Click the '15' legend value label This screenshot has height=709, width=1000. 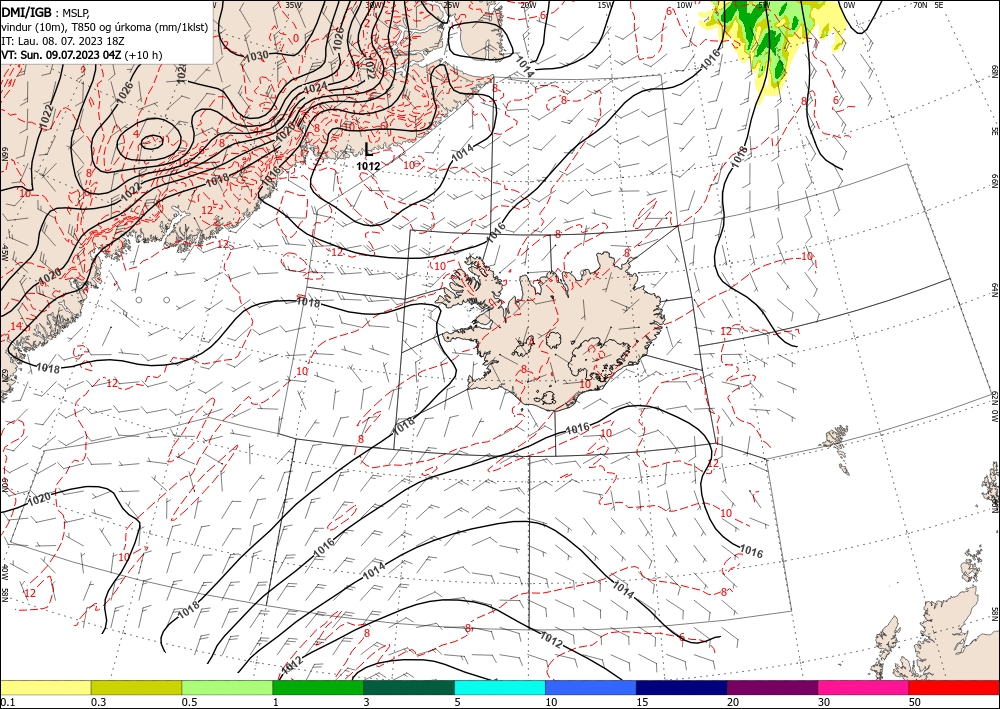click(642, 702)
